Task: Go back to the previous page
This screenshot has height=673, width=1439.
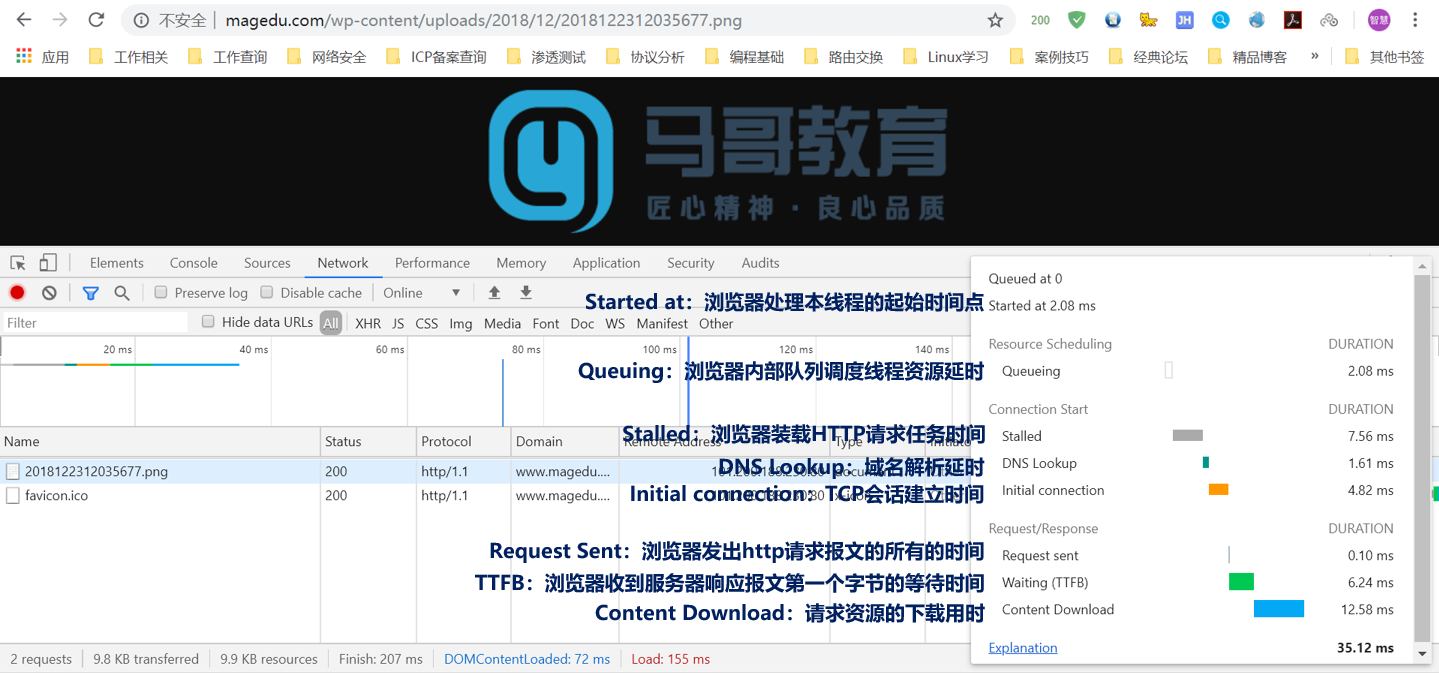Action: point(24,20)
